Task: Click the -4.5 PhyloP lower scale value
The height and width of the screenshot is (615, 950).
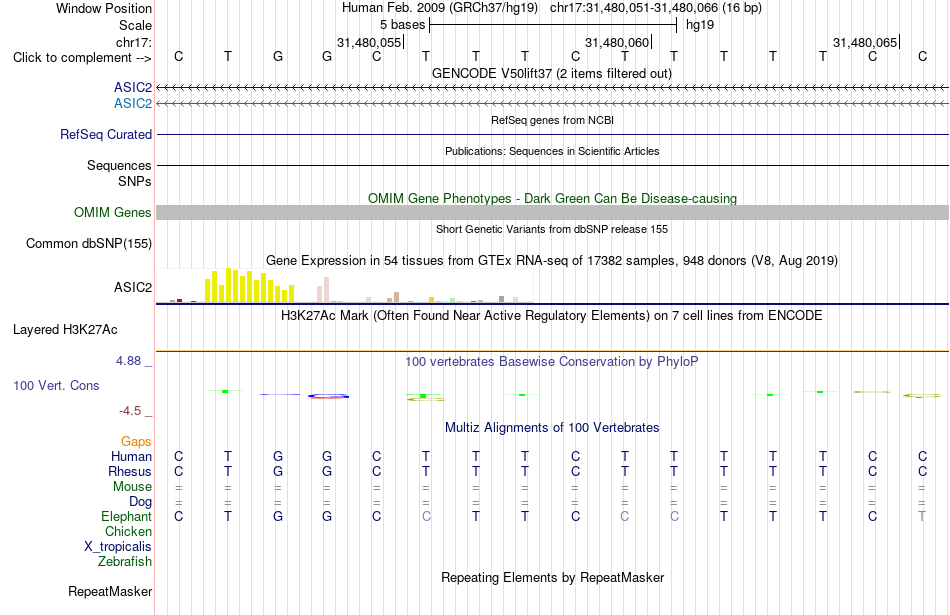Action: tap(130, 411)
